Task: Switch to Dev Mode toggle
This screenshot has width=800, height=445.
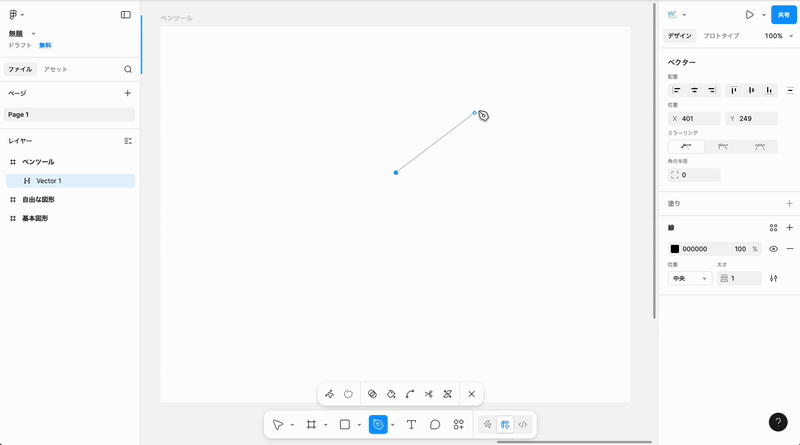Action: coord(522,424)
